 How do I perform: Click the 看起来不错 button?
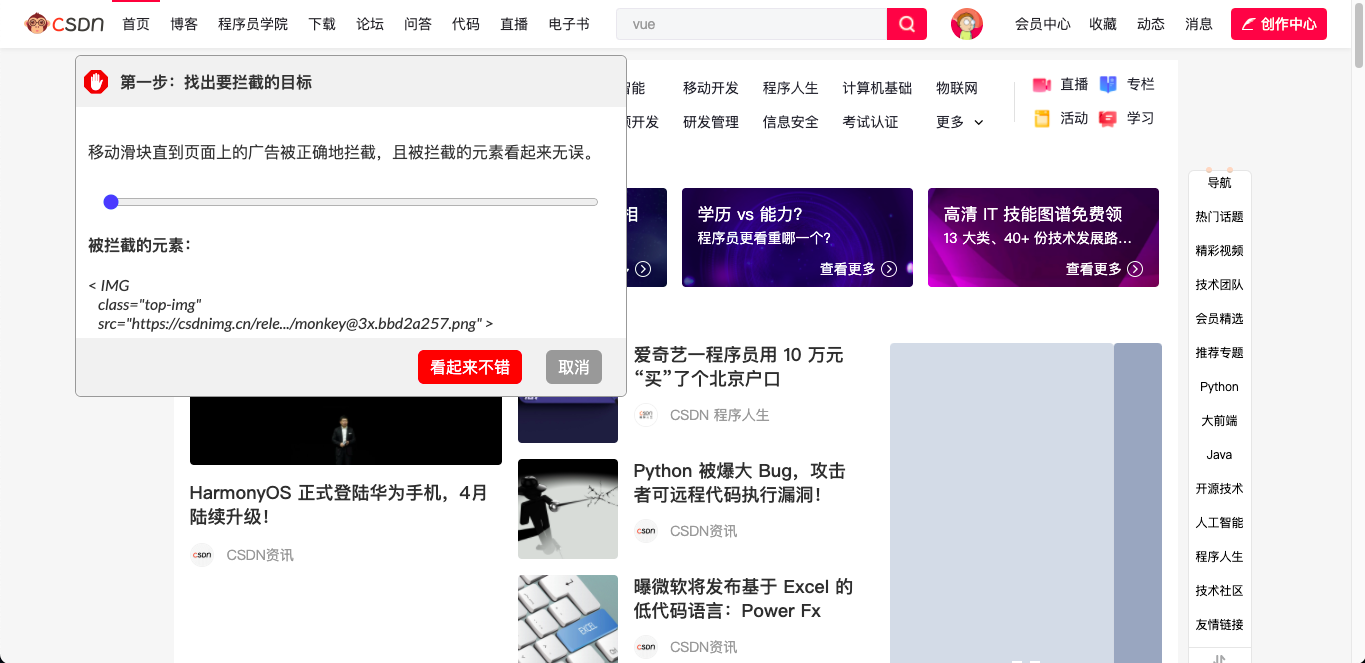[470, 367]
